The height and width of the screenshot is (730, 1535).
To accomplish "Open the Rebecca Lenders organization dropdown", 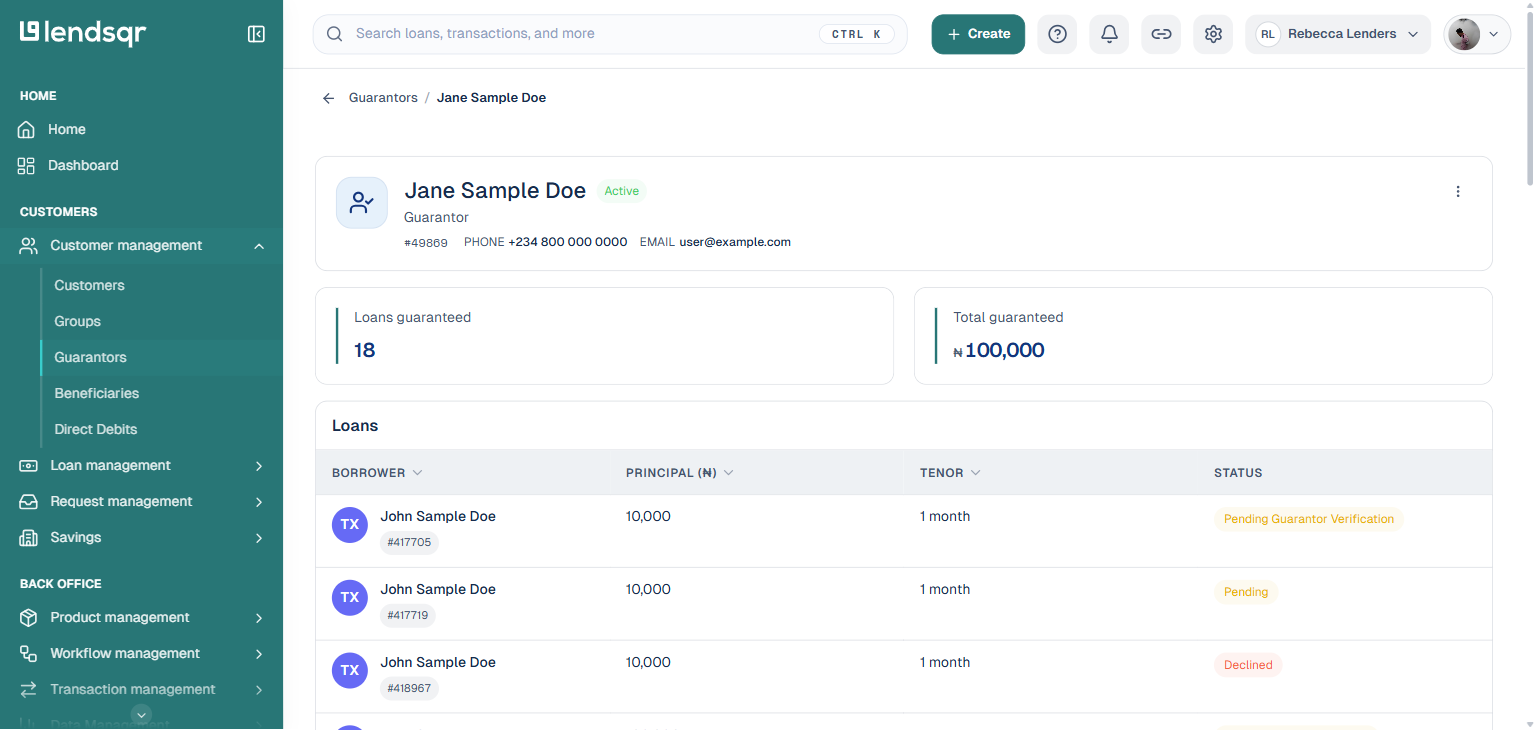I will pyautogui.click(x=1338, y=34).
